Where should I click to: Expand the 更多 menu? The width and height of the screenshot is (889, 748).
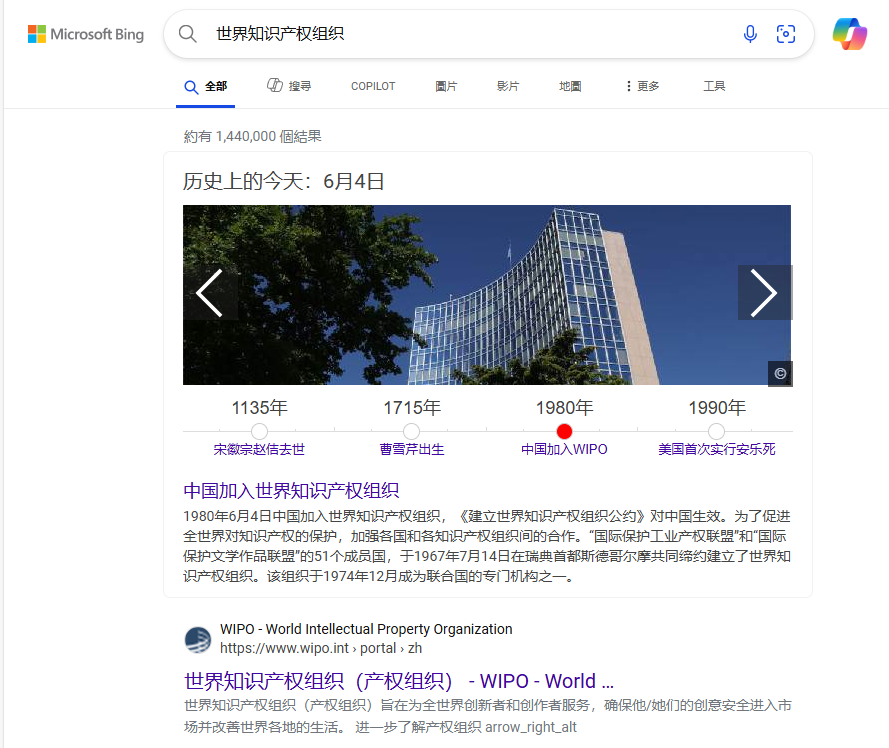click(642, 86)
